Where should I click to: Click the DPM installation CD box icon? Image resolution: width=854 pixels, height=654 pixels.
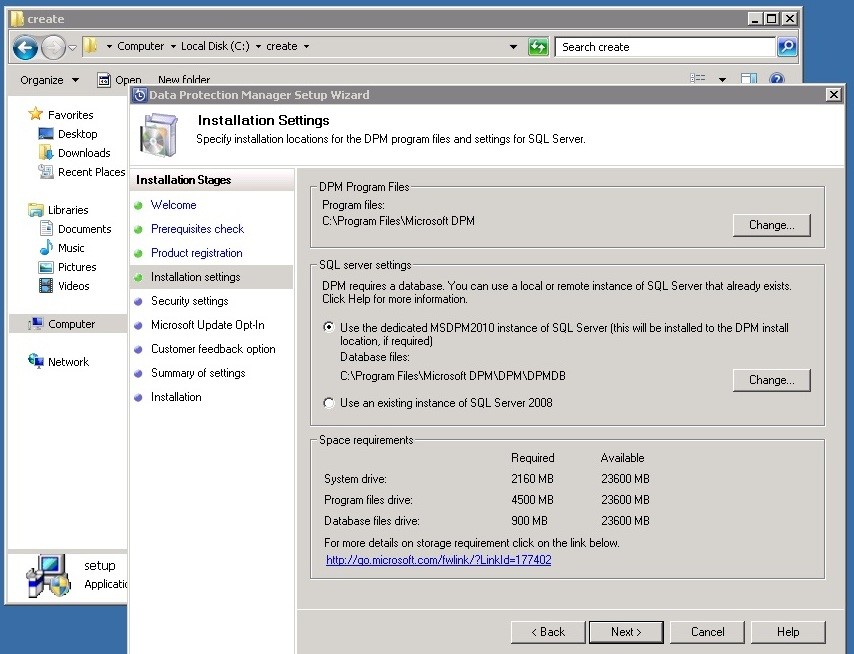coord(158,135)
